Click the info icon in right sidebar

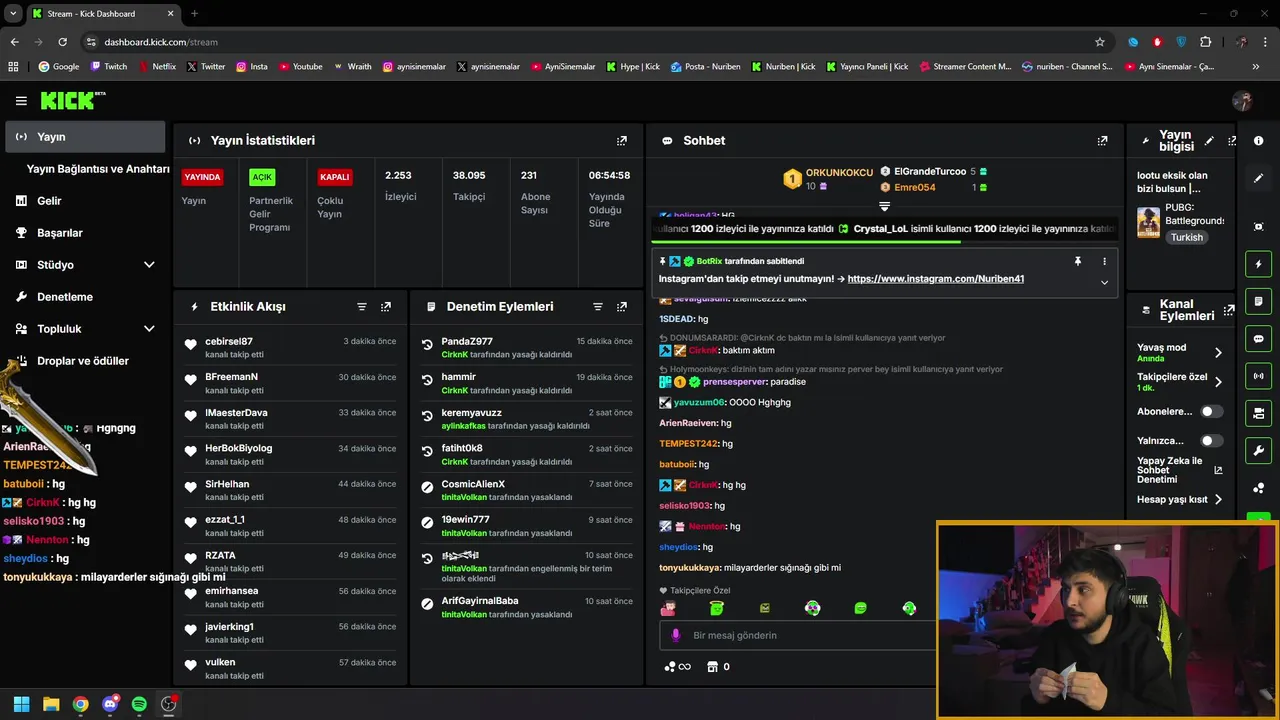(1259, 141)
